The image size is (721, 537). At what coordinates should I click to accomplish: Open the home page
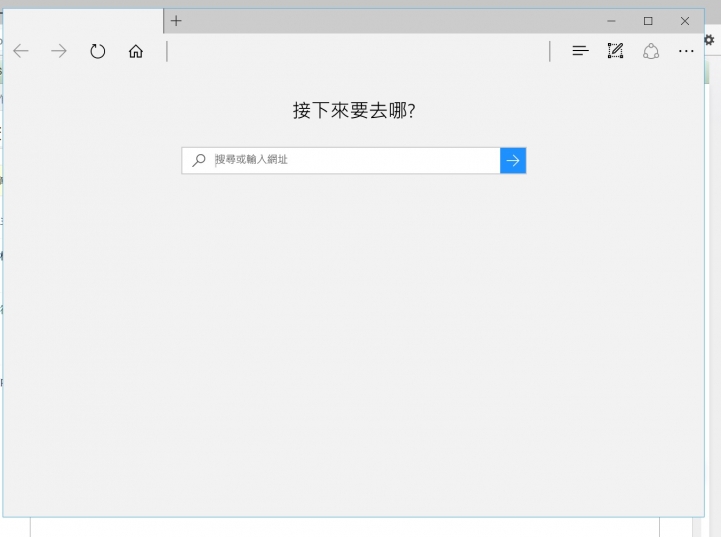[x=136, y=51]
